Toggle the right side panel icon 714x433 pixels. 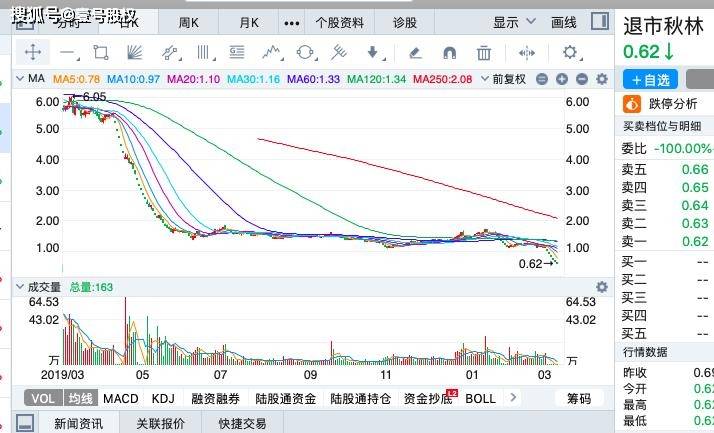point(600,21)
